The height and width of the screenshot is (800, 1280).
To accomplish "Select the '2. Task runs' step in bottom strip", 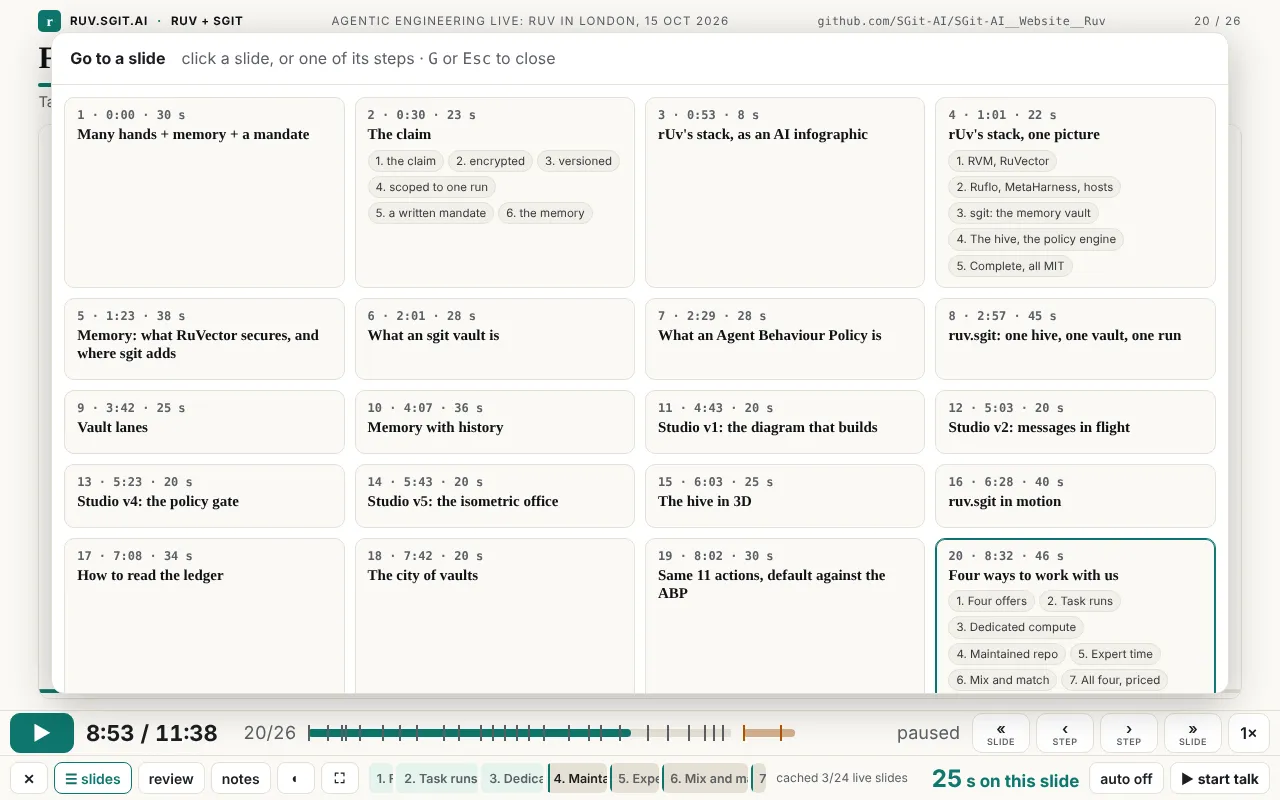I will coord(439,779).
